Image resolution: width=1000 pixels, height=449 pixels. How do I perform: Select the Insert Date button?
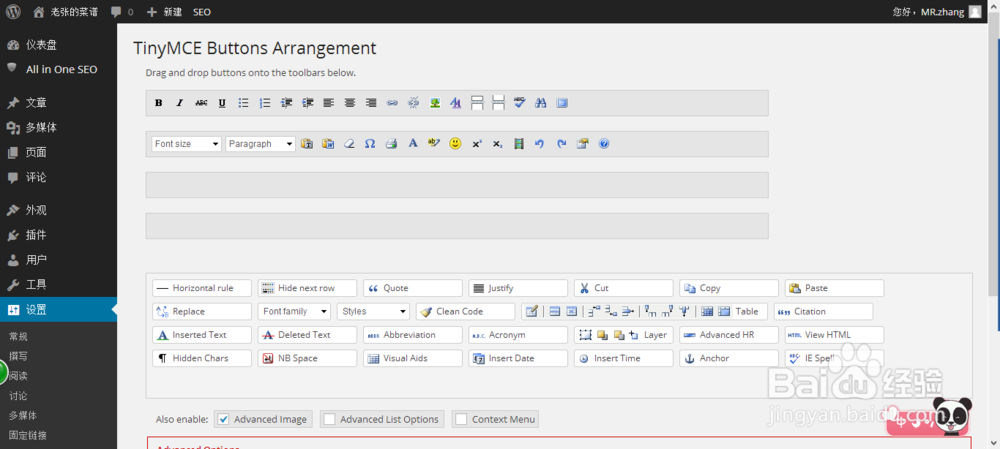[x=518, y=358]
